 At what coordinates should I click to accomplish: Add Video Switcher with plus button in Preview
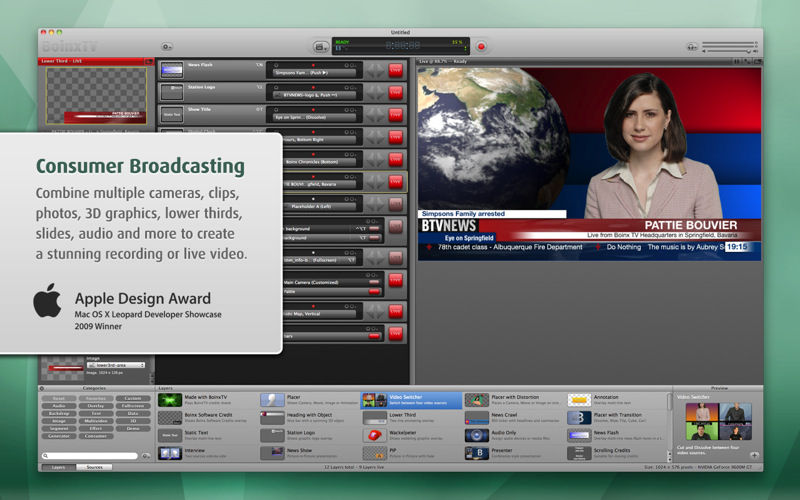coord(754,455)
